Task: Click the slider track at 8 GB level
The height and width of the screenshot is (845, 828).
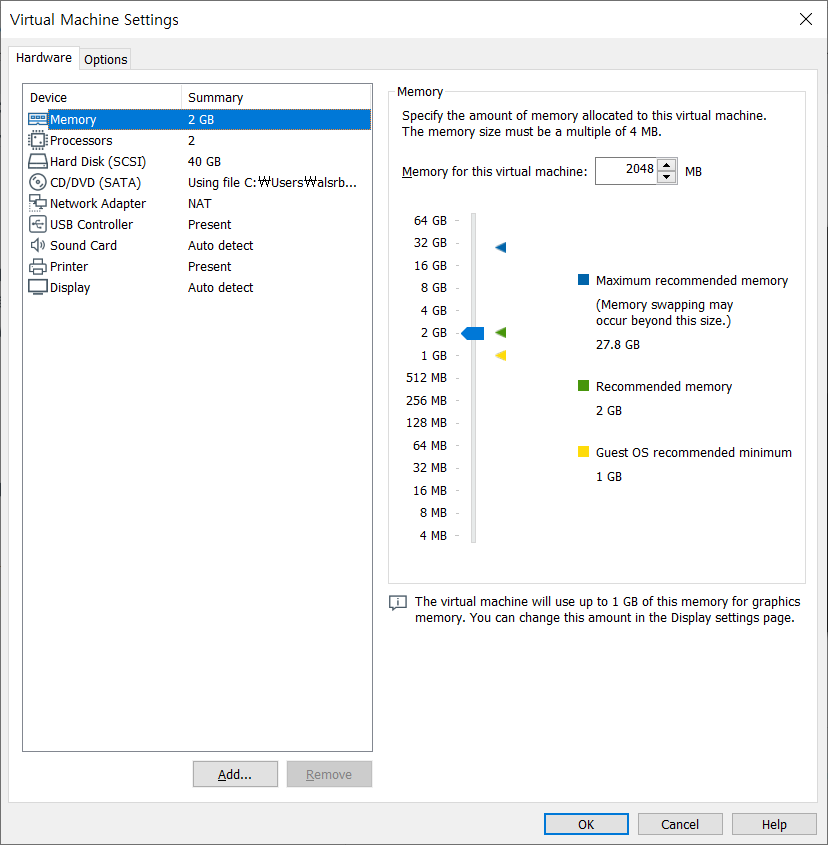Action: tap(473, 288)
